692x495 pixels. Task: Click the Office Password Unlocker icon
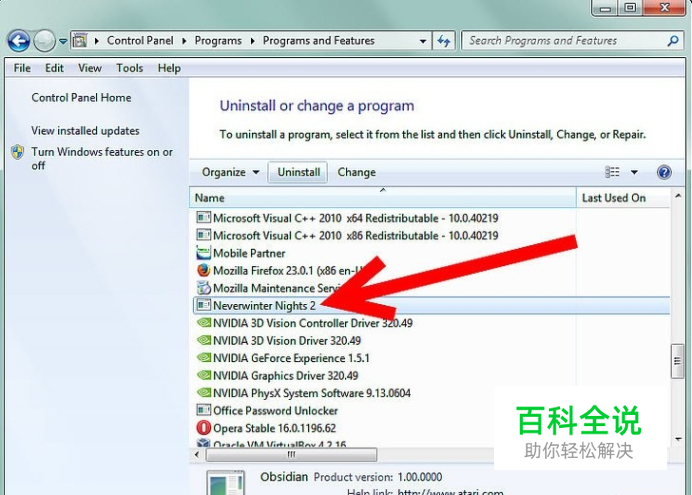click(203, 410)
